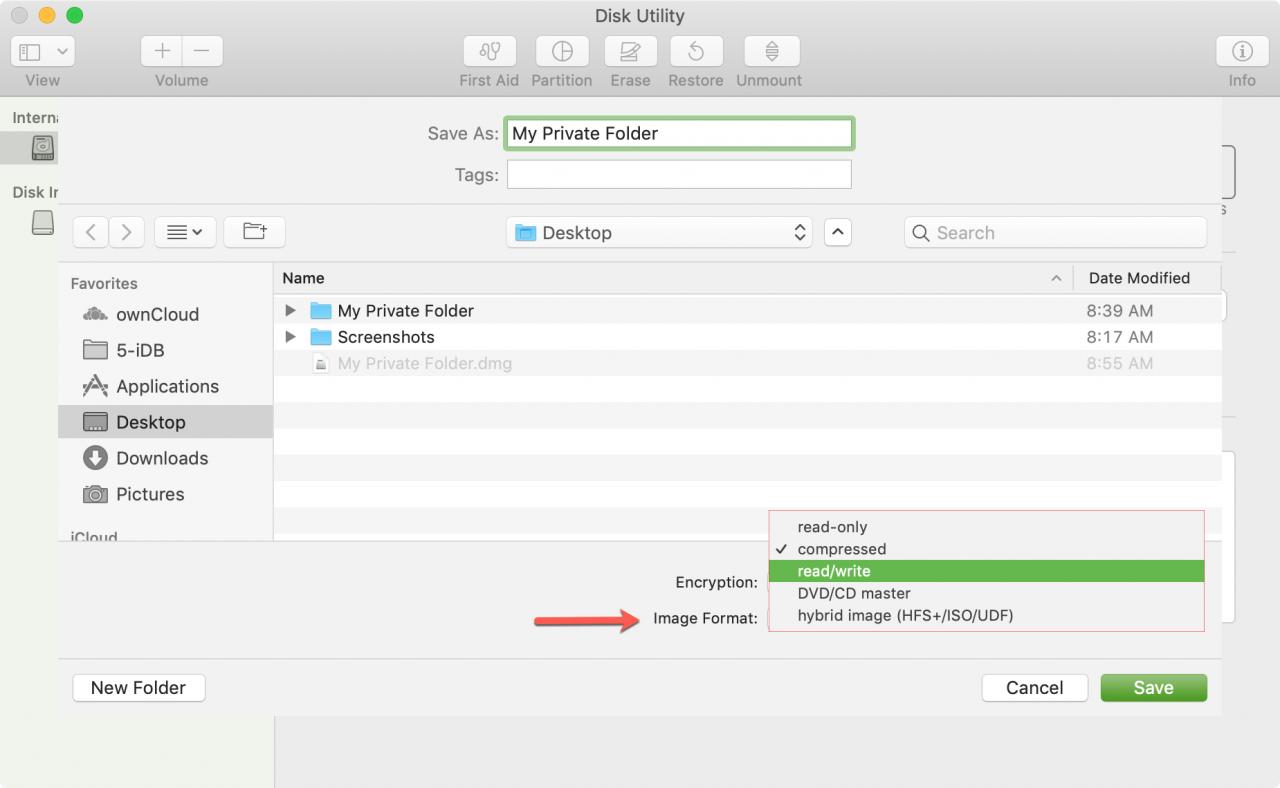Select Downloads in Favorites sidebar
Viewport: 1280px width, 788px height.
pos(161,458)
